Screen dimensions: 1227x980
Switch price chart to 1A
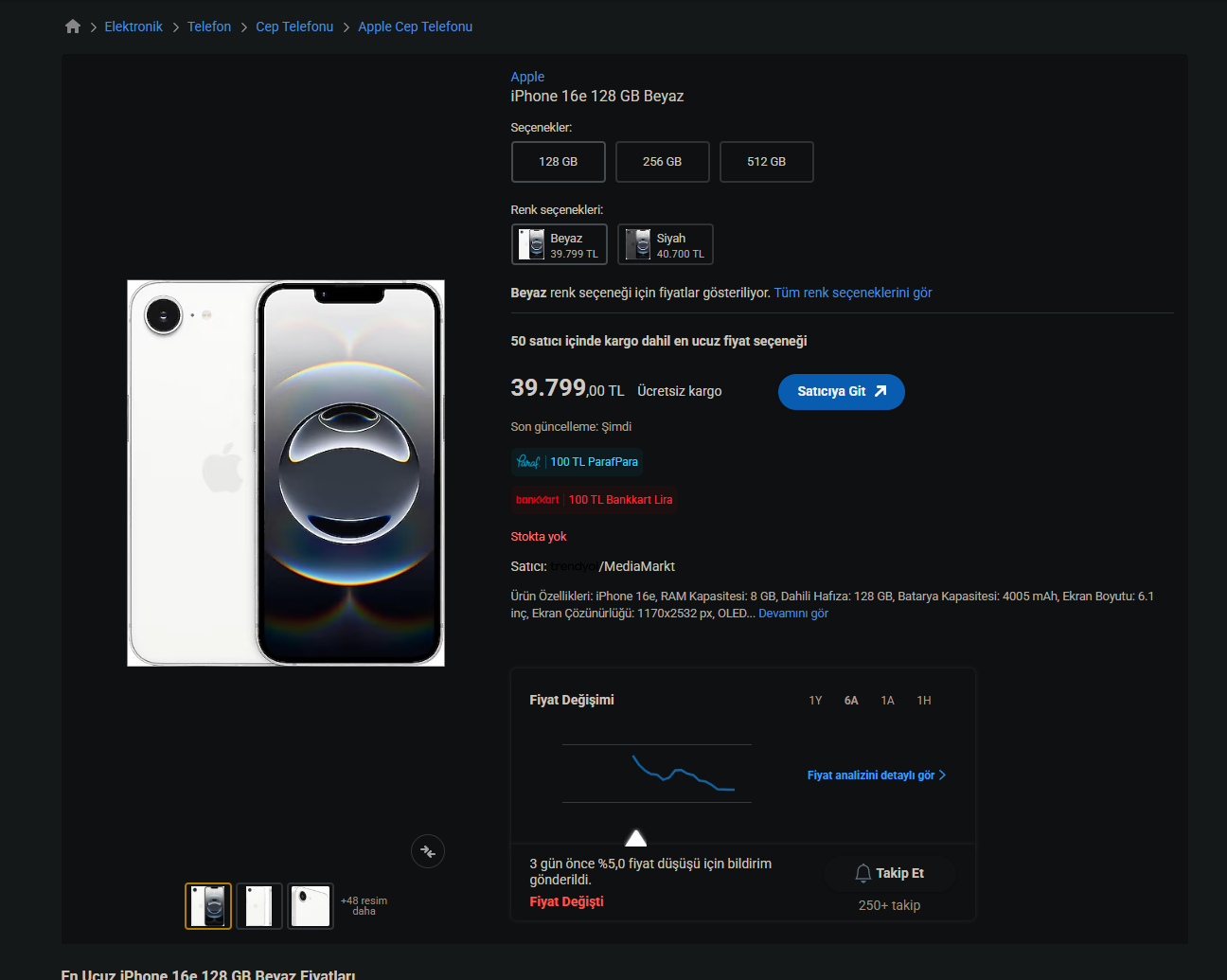(887, 701)
